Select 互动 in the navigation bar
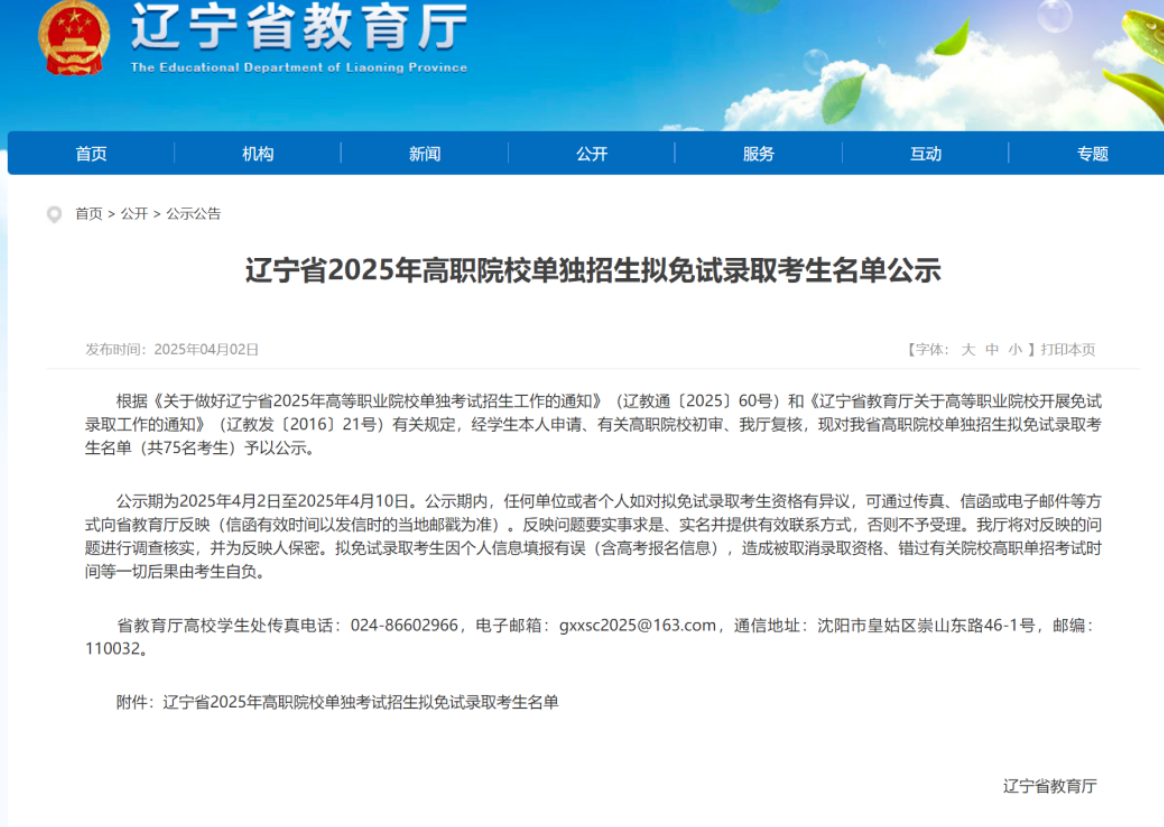Screen dimensions: 1164x827 pyautogui.click(x=926, y=153)
